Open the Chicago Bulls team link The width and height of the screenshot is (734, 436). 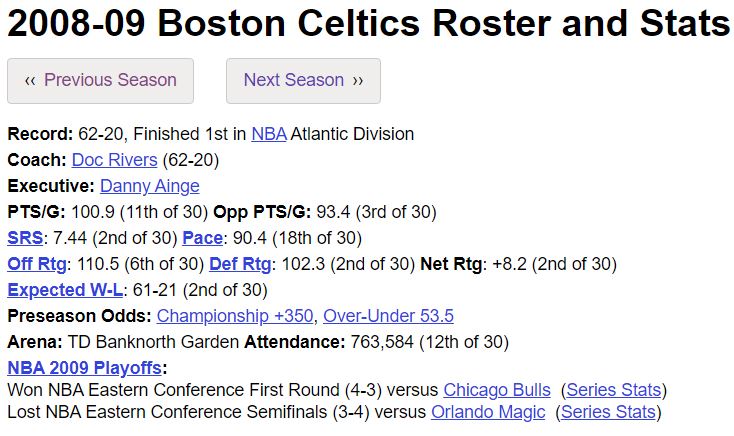[497, 390]
